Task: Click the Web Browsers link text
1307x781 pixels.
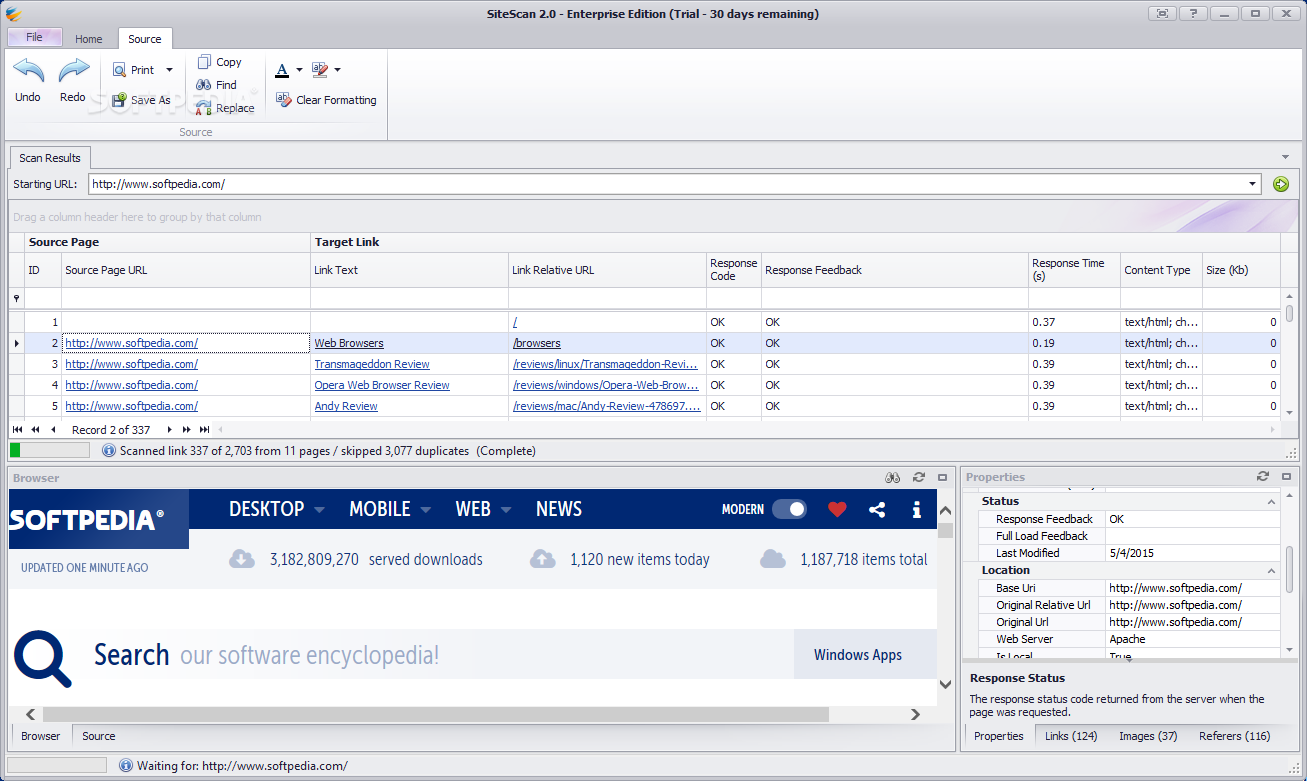Action: (349, 343)
